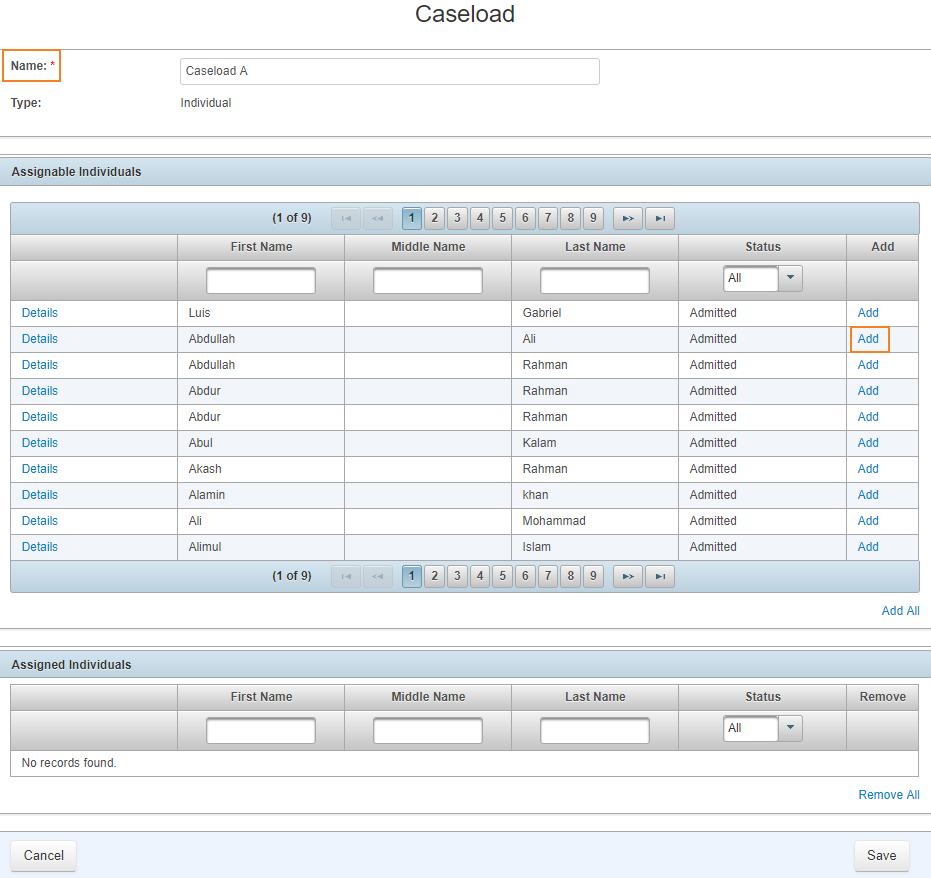The height and width of the screenshot is (878, 931).
Task: Open Status filter dropdown for Assigned Individuals
Action: click(790, 728)
